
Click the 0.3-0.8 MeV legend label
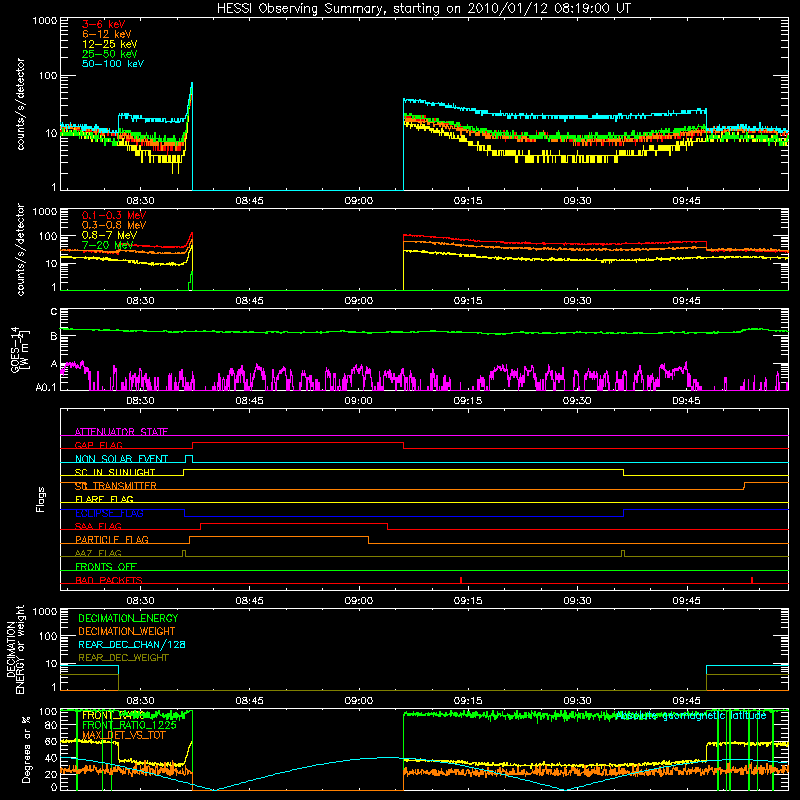[114, 225]
